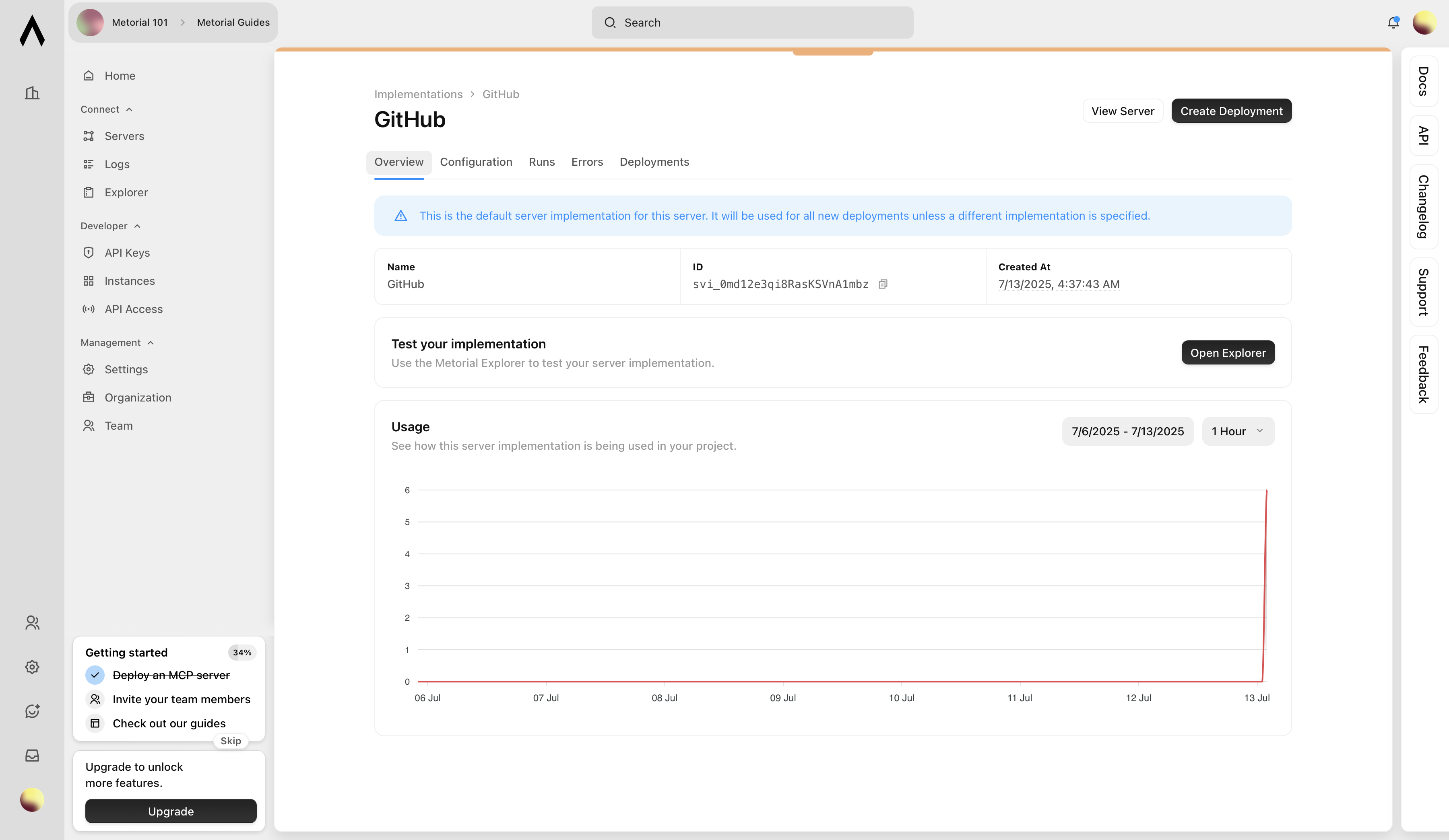Click the organization building icon in the far-left rail

(x=32, y=93)
